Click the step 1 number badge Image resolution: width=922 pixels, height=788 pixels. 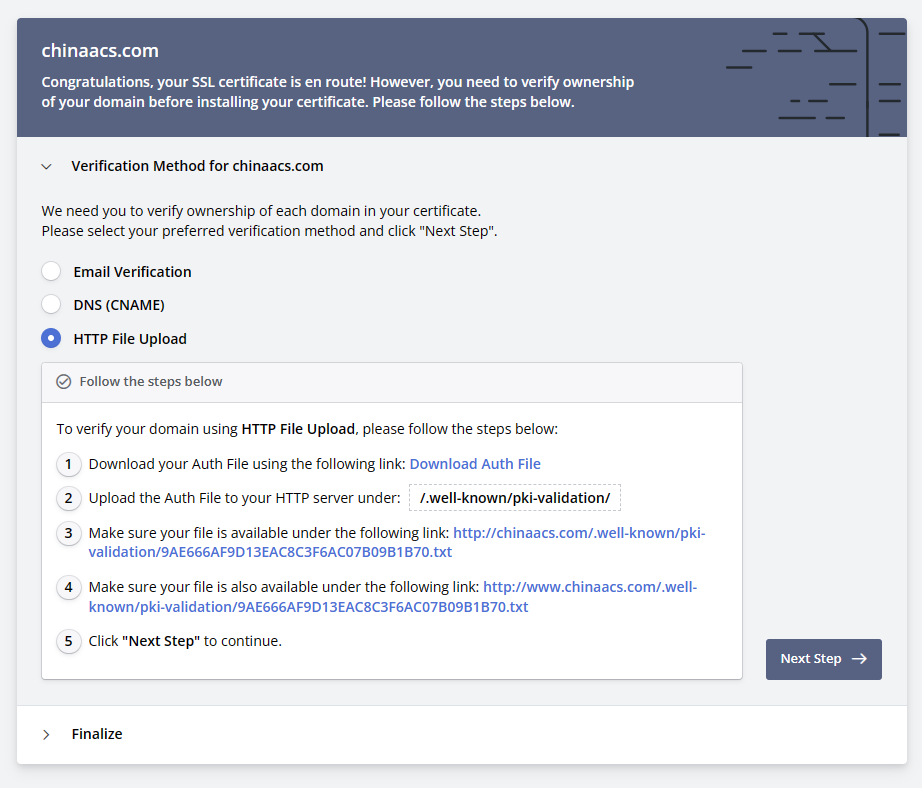[69, 465]
